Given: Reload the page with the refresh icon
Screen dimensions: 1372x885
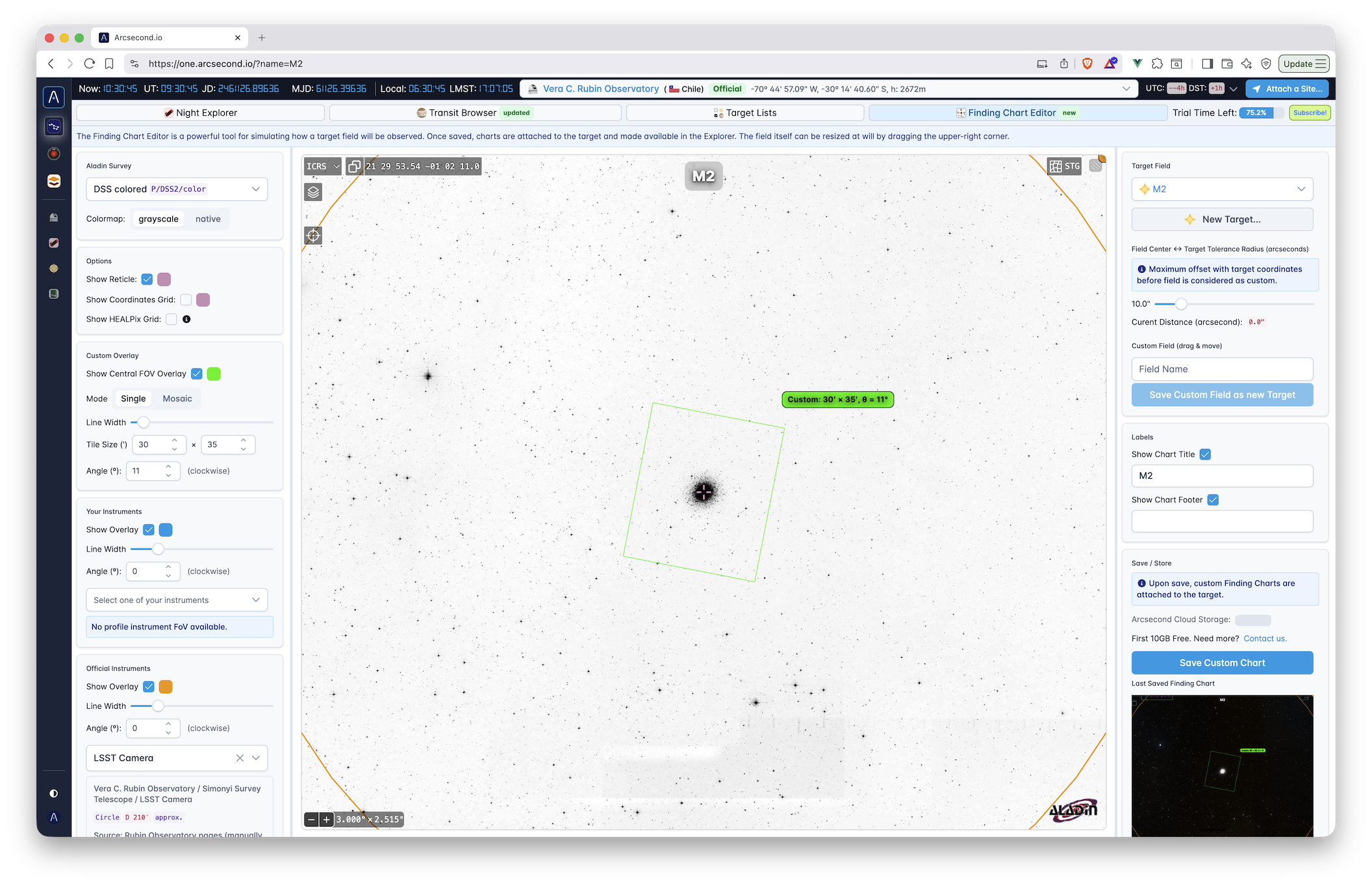Looking at the screenshot, I should click(x=90, y=64).
